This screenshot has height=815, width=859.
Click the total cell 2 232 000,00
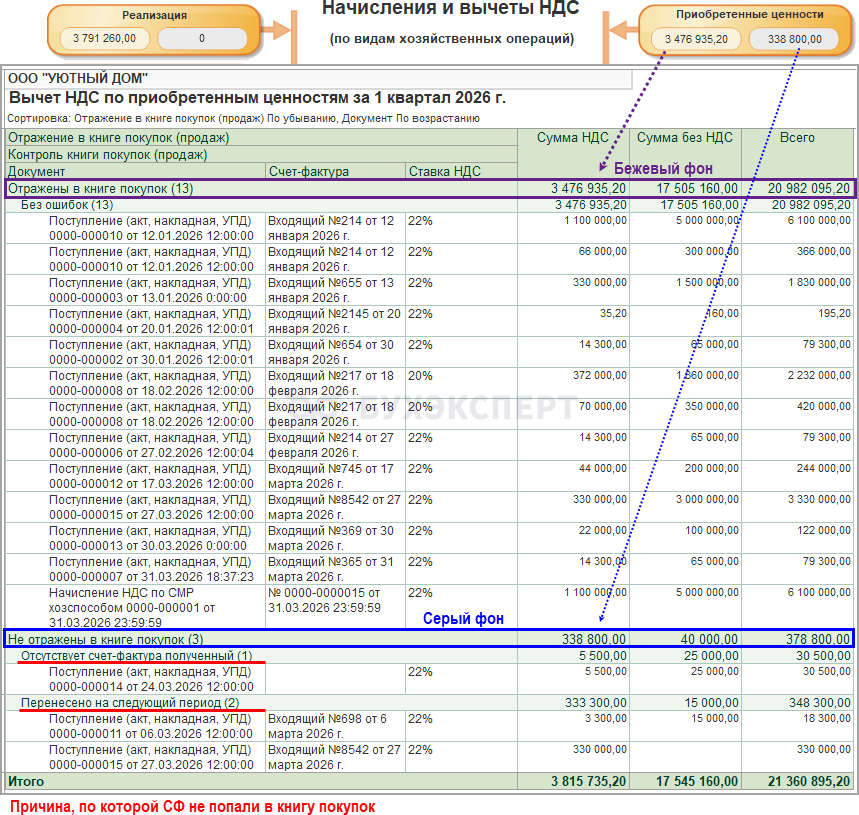(x=819, y=375)
